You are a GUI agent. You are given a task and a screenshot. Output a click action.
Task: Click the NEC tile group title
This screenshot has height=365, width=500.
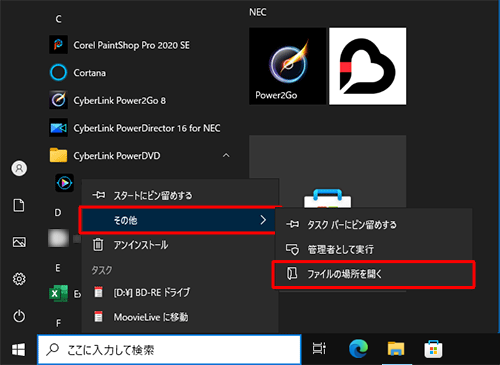click(258, 12)
